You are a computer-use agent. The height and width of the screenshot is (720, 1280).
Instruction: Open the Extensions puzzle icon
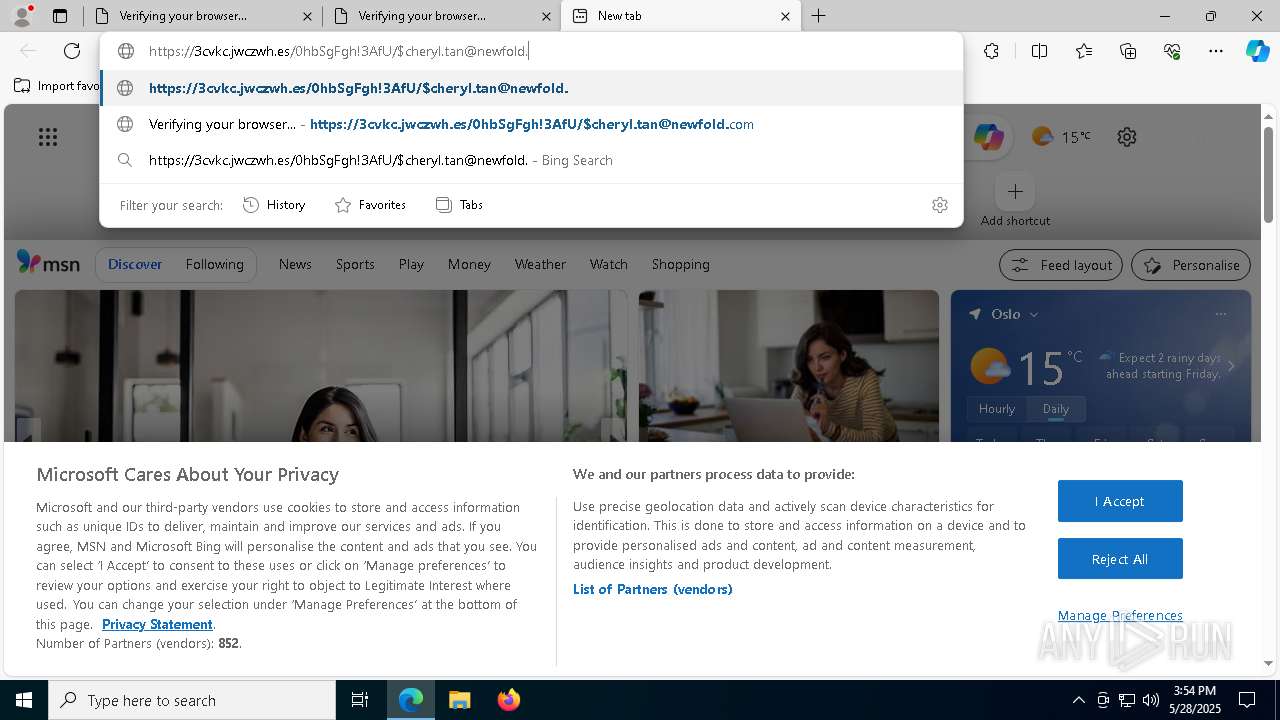[991, 51]
